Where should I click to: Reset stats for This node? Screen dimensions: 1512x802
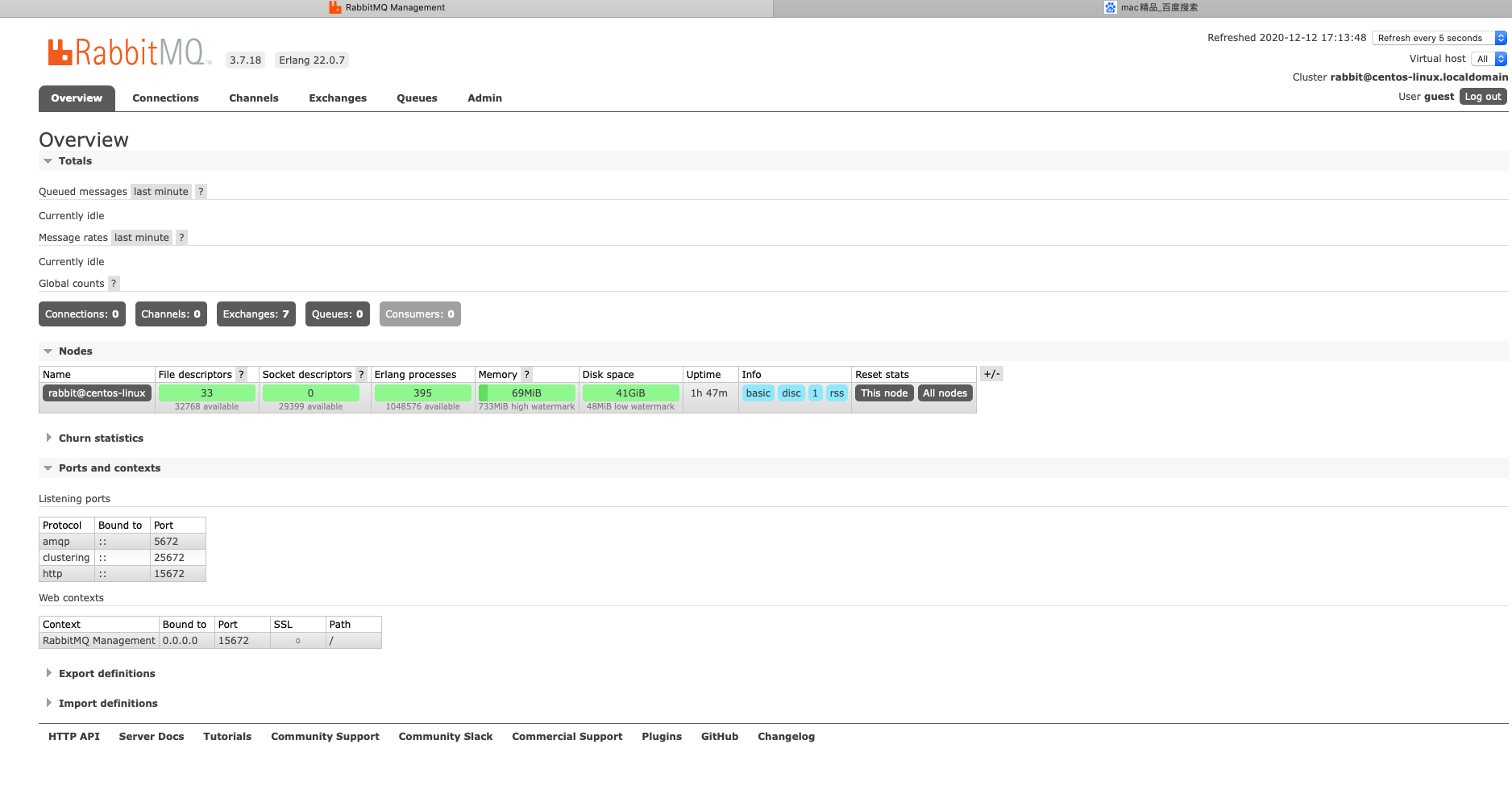pos(884,393)
